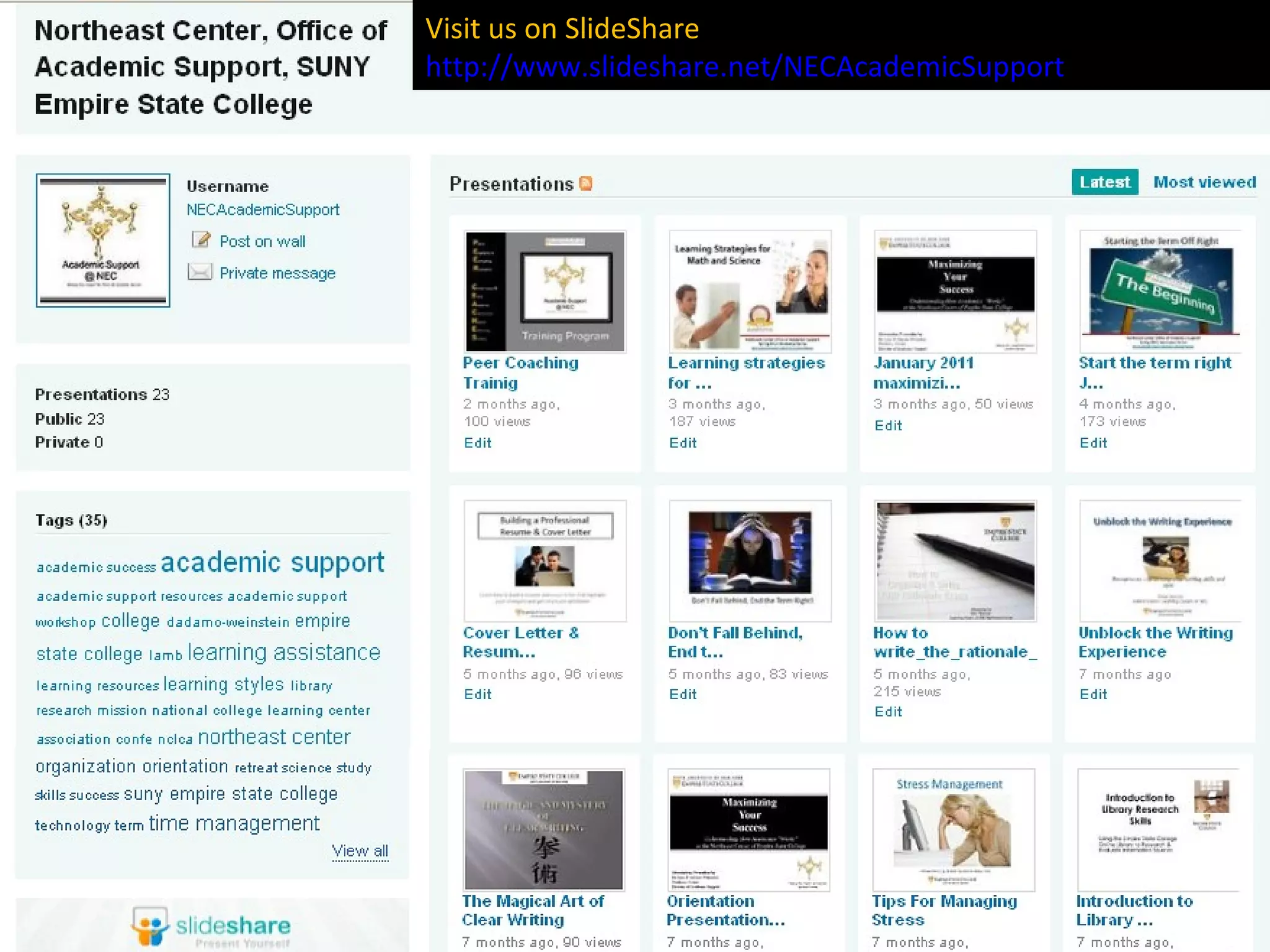The image size is (1270, 952).
Task: Click Edit under Cover Letter & Resum
Action: tap(477, 695)
